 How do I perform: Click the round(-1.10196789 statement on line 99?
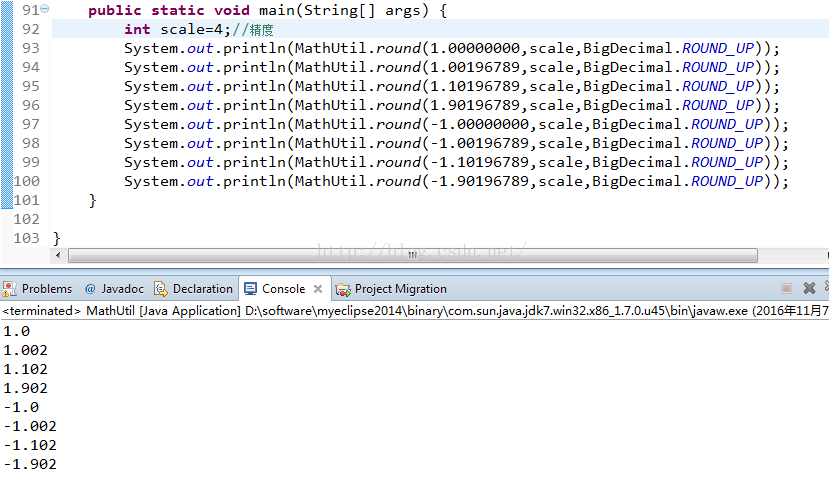pyautogui.click(x=456, y=162)
